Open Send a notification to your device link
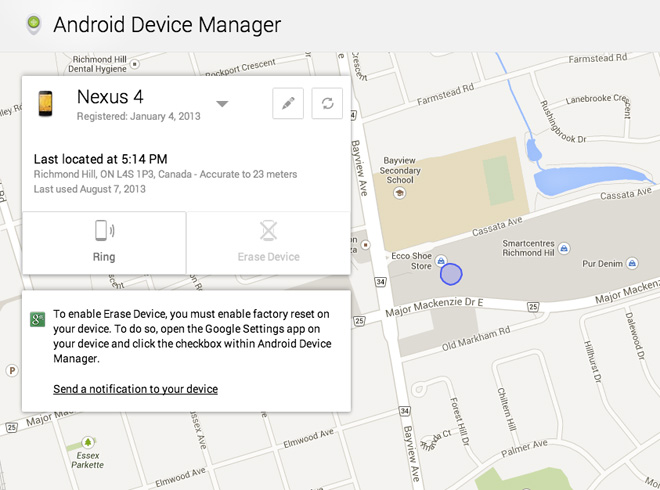660x490 pixels. tap(136, 389)
